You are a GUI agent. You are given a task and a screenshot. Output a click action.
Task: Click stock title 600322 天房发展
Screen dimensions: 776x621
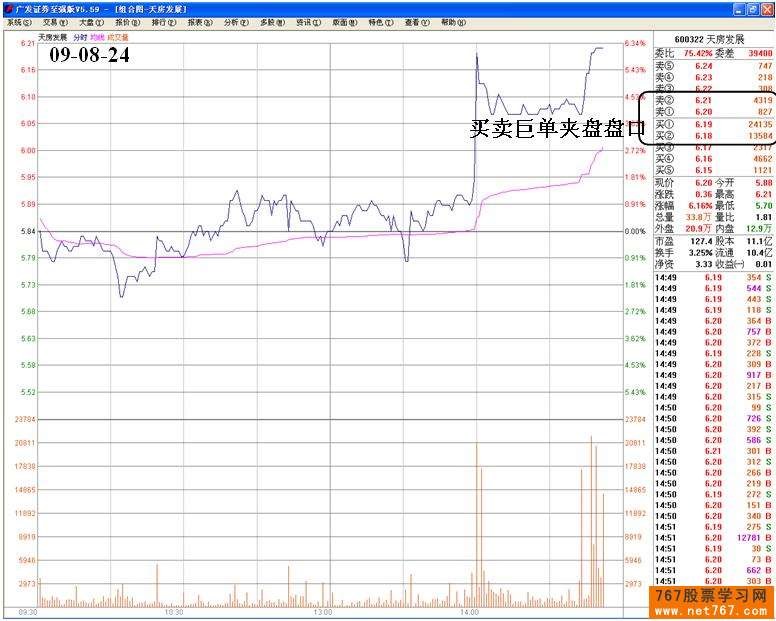click(x=714, y=39)
